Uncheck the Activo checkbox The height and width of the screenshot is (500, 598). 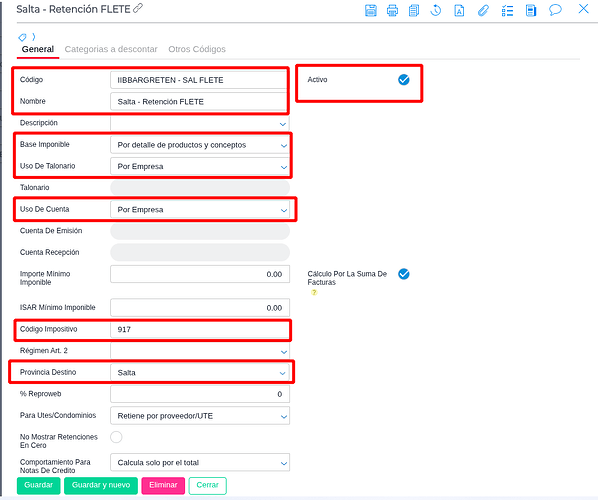point(403,80)
